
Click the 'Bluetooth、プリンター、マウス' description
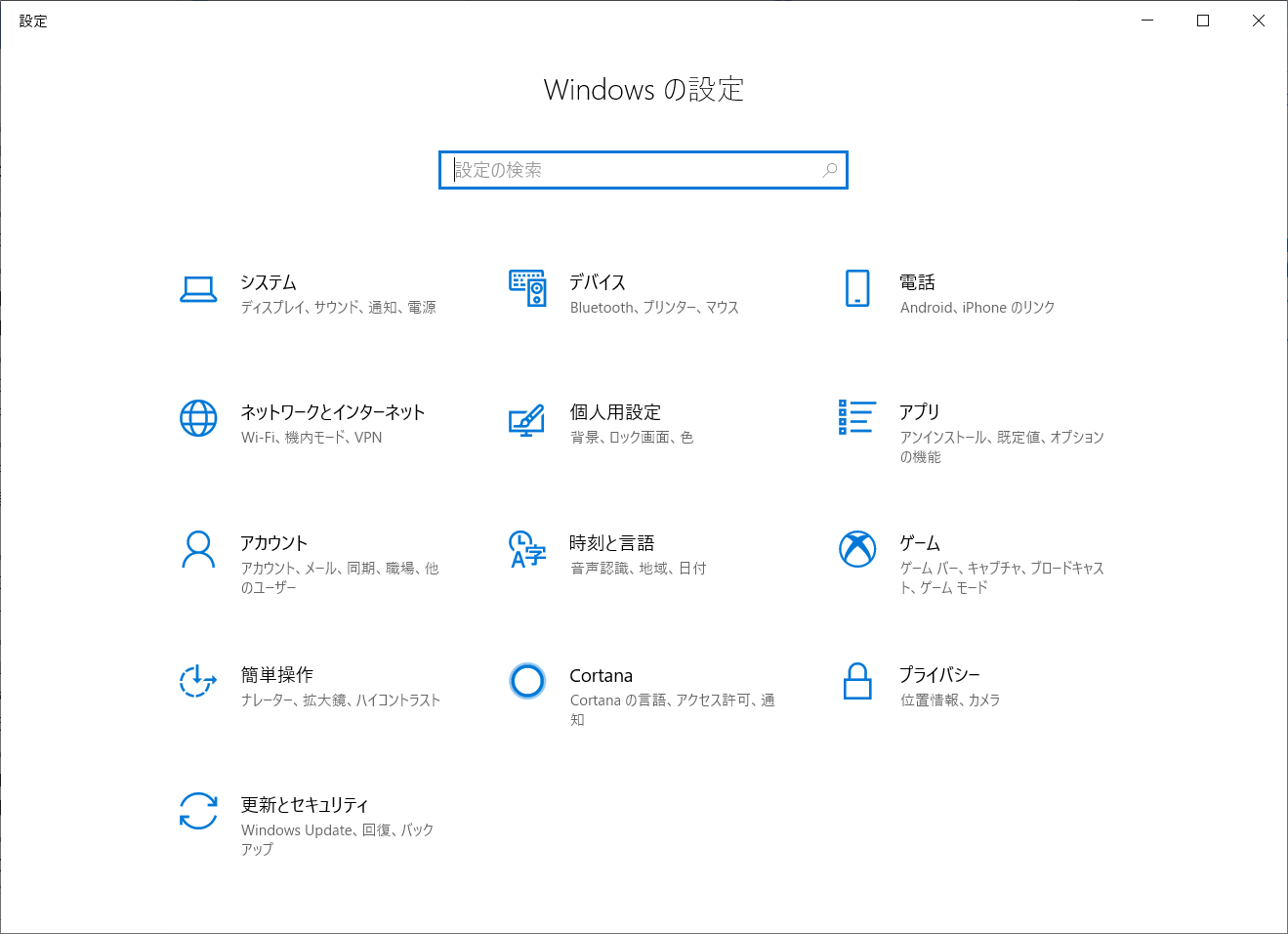click(x=654, y=308)
